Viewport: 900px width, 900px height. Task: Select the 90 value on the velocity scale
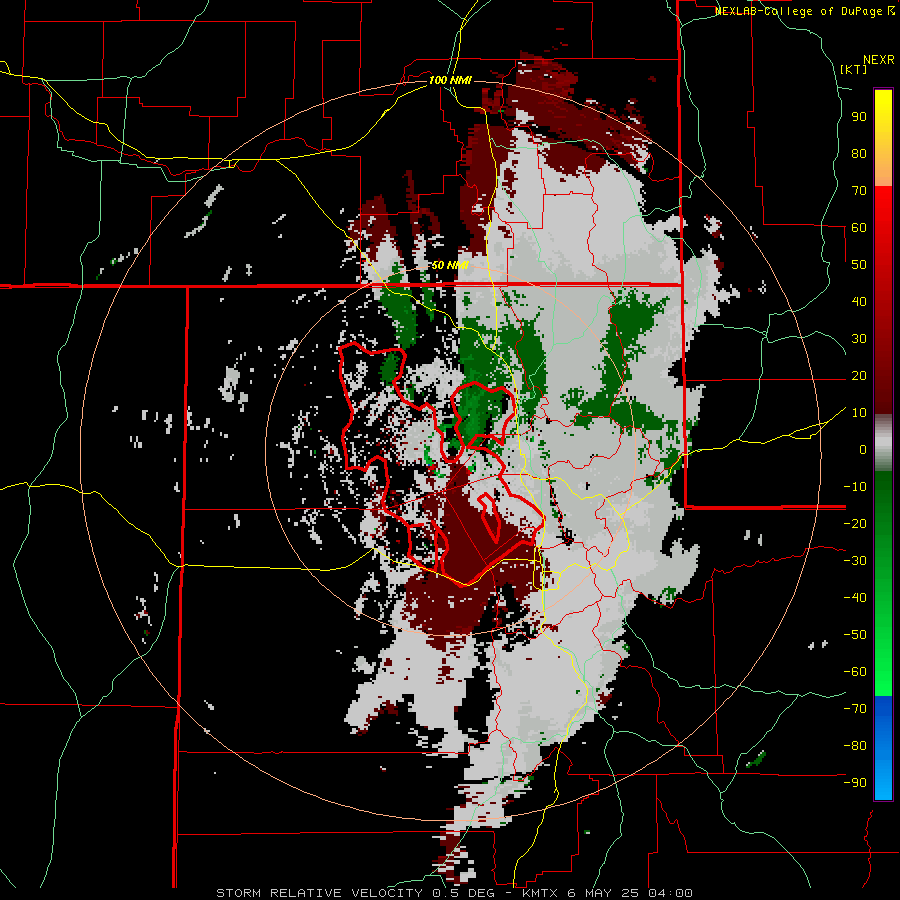(859, 117)
